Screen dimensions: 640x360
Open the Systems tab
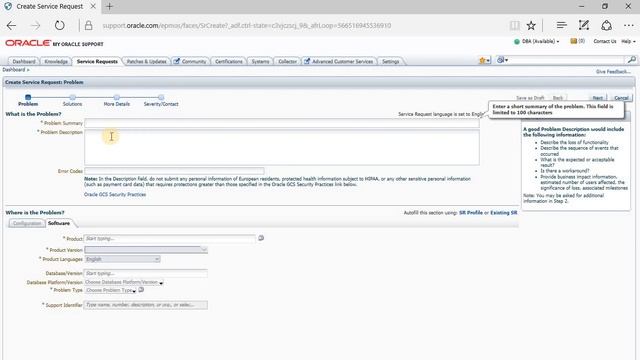(260, 61)
